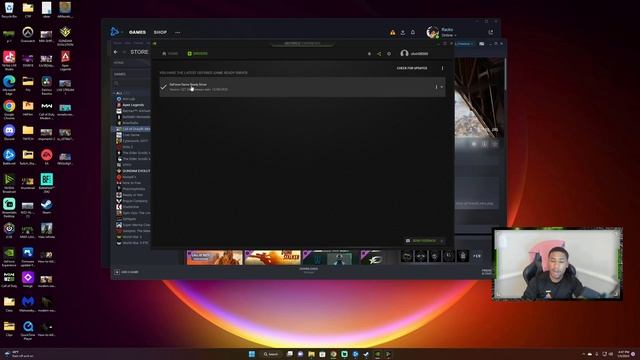Open GeForce Experience settings gear

point(389,53)
